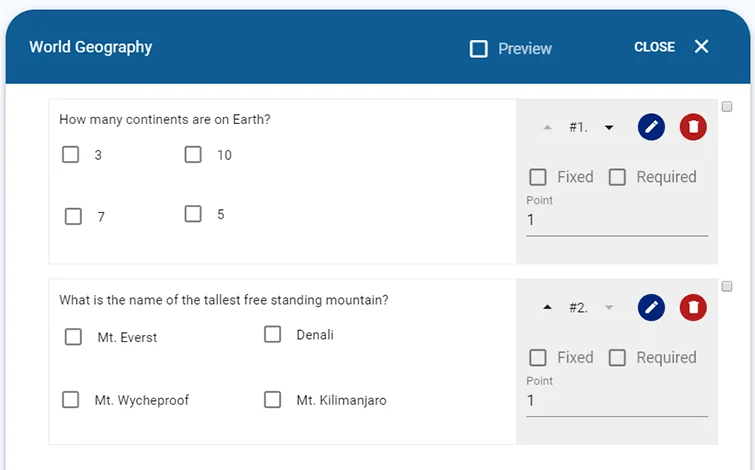Delete question #2 with the trash icon
Image resolution: width=755 pixels, height=470 pixels.
(693, 307)
